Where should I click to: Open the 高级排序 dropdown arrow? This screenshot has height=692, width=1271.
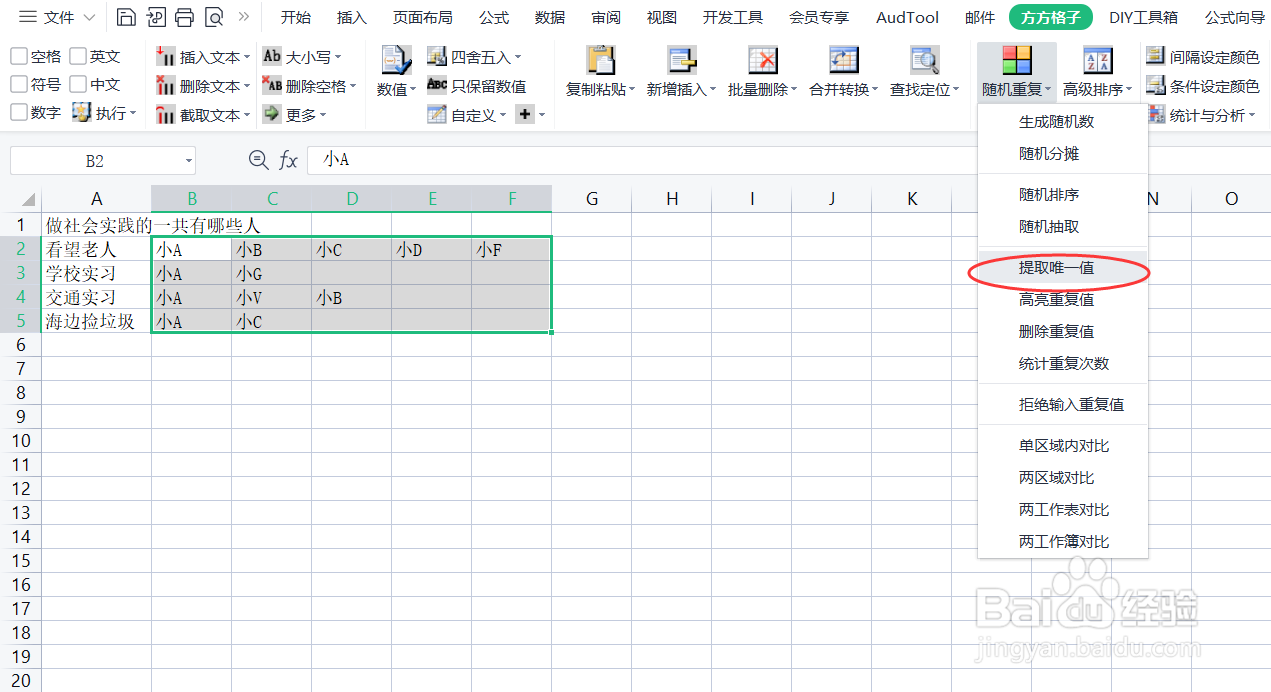pyautogui.click(x=1128, y=90)
